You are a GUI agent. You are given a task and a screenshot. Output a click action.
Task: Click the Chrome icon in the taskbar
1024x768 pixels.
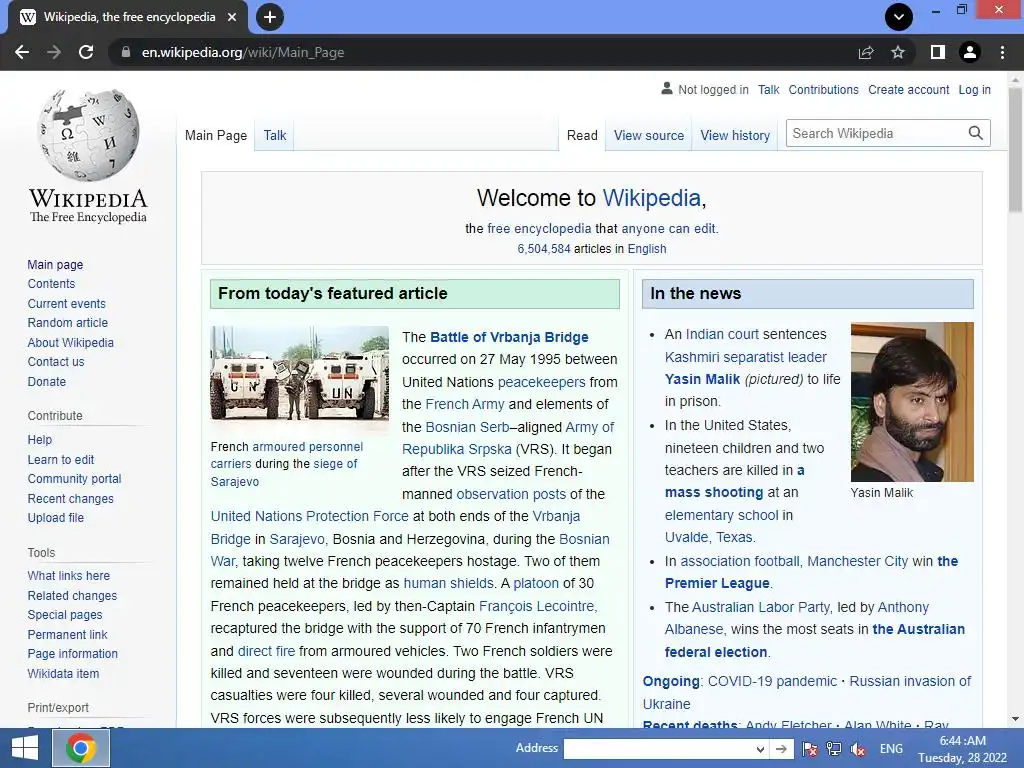pos(80,748)
